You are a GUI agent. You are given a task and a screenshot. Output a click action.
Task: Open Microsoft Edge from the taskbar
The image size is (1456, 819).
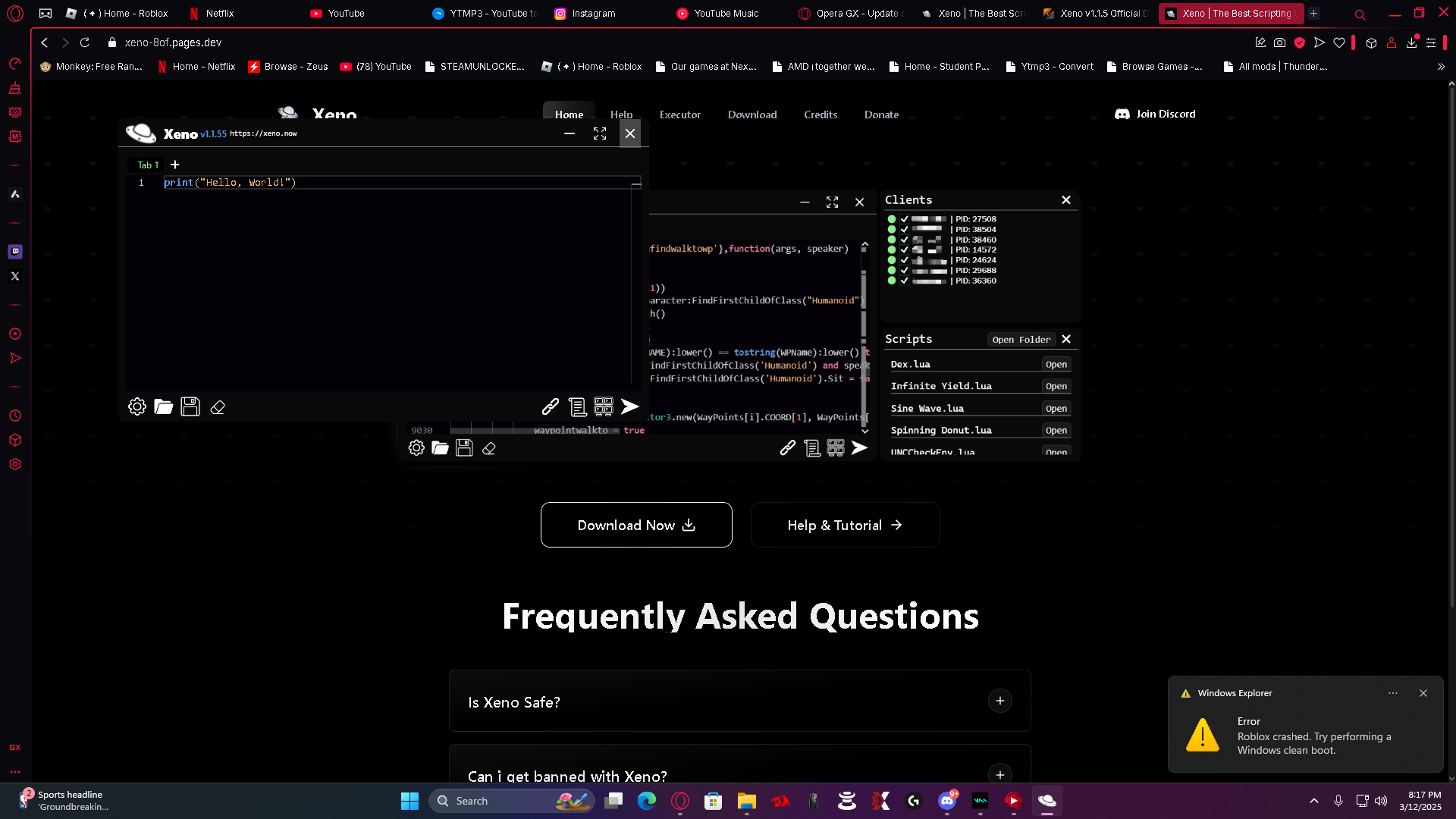(647, 801)
